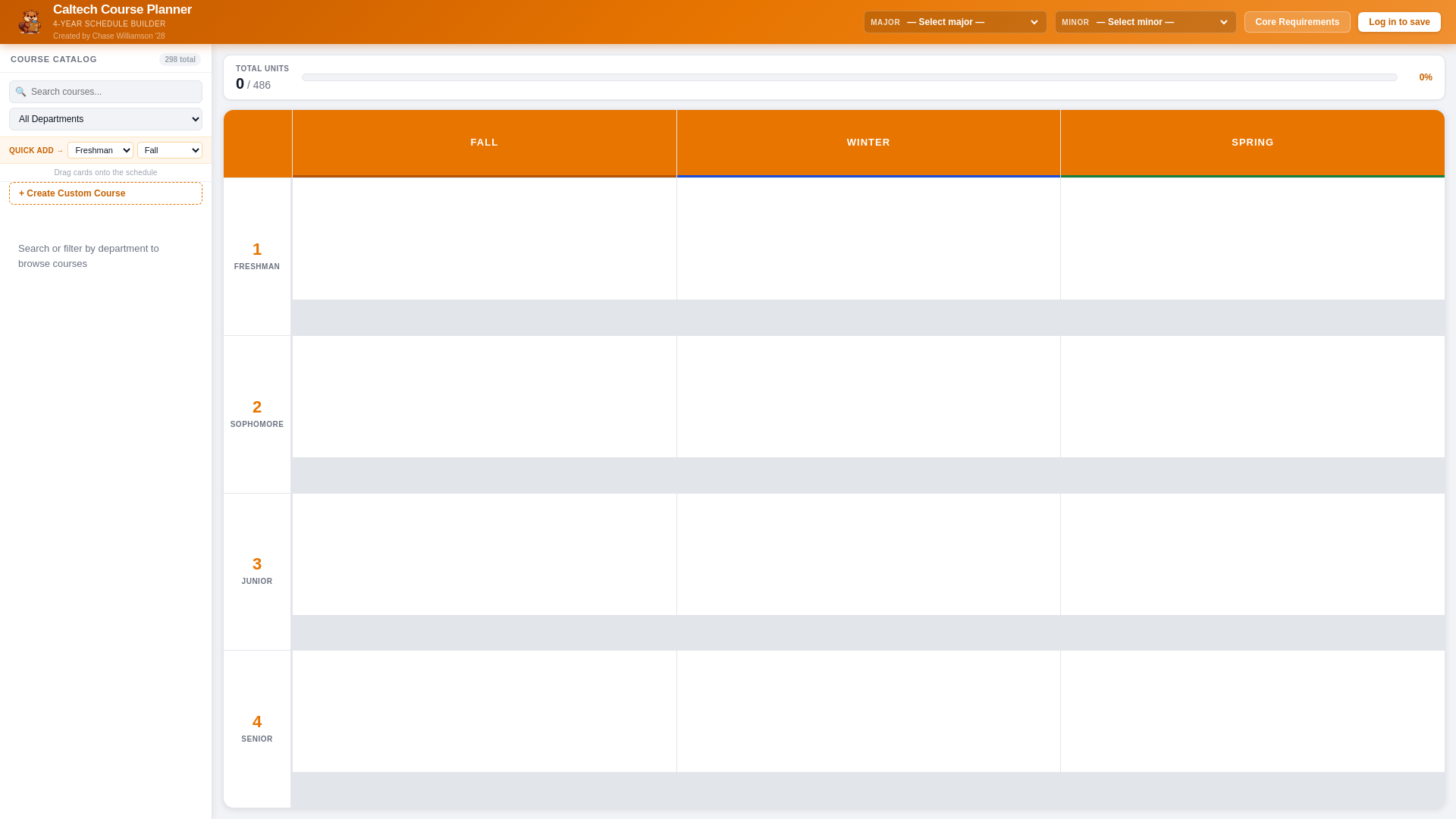The height and width of the screenshot is (819, 1456).
Task: Click the Caltech beaver logo icon
Action: point(30,22)
